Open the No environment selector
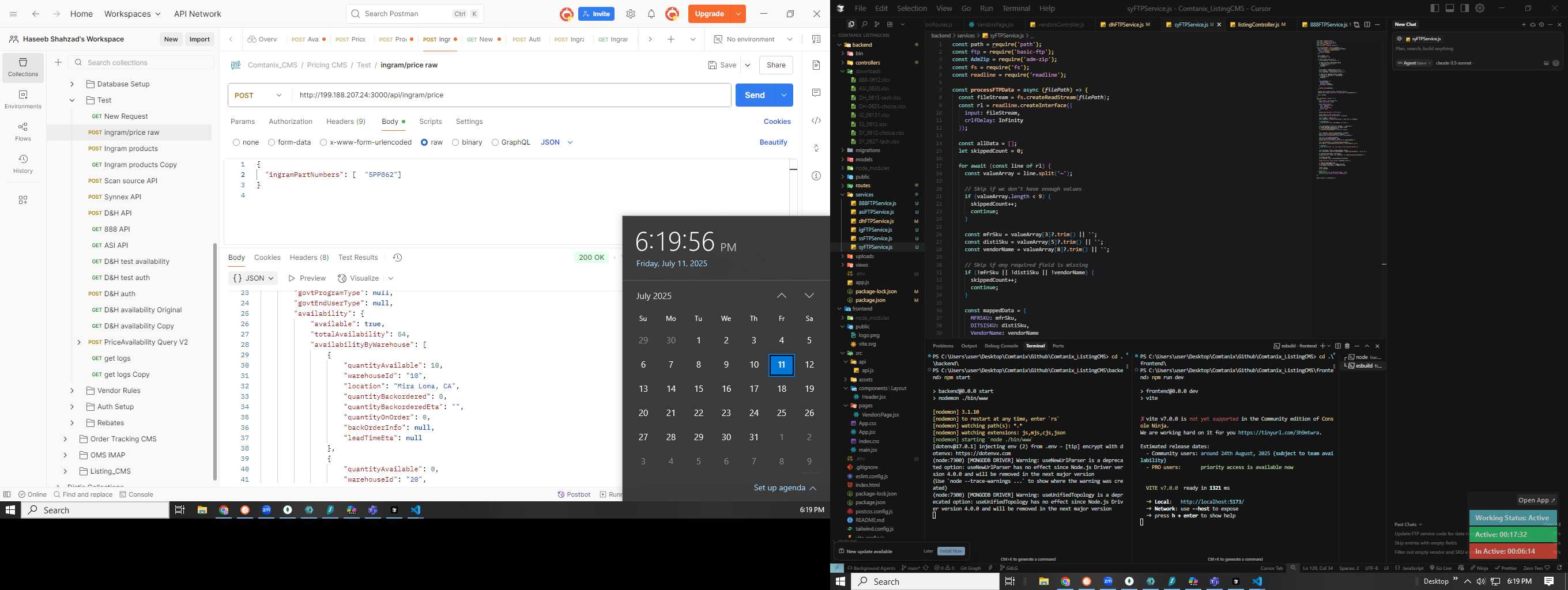Viewport: 1568px width, 590px height. pos(753,40)
